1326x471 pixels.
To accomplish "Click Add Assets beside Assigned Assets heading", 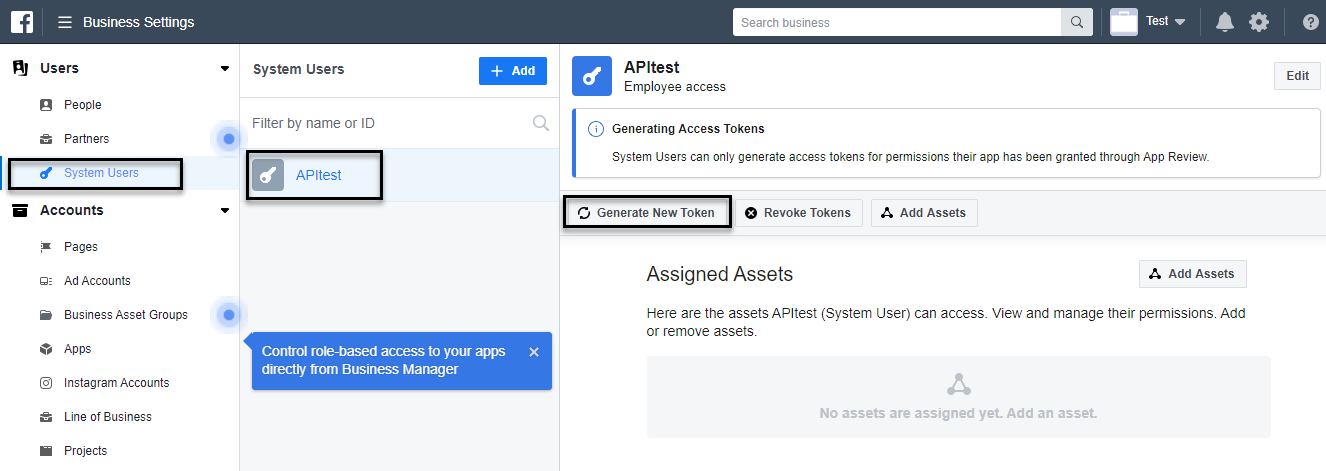I will pyautogui.click(x=1193, y=274).
